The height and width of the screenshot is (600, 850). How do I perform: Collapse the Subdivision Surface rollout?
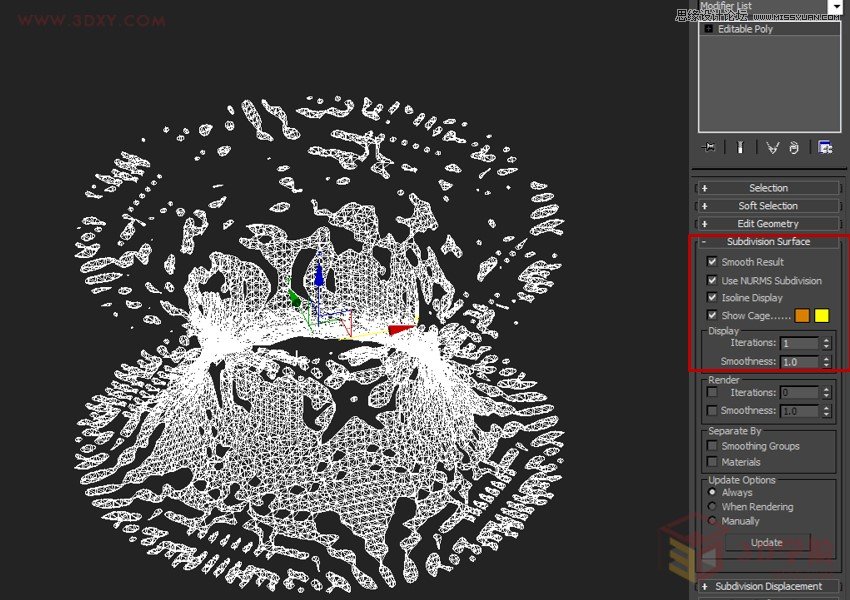[x=766, y=241]
